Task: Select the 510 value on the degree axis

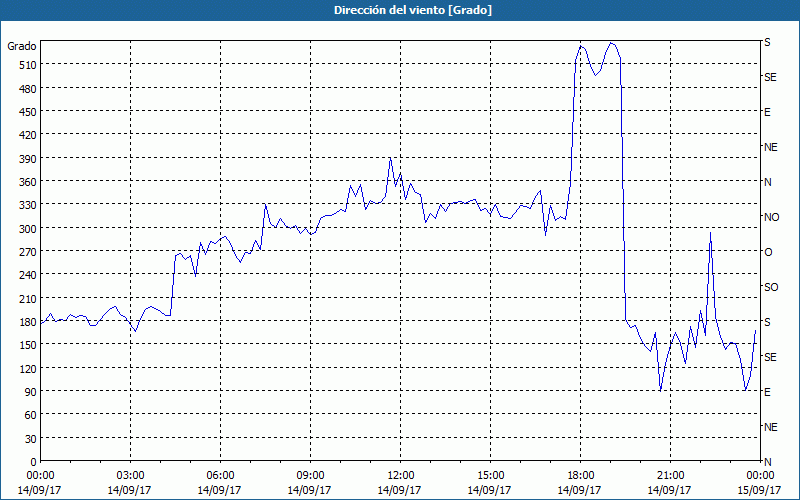Action: coord(28,65)
